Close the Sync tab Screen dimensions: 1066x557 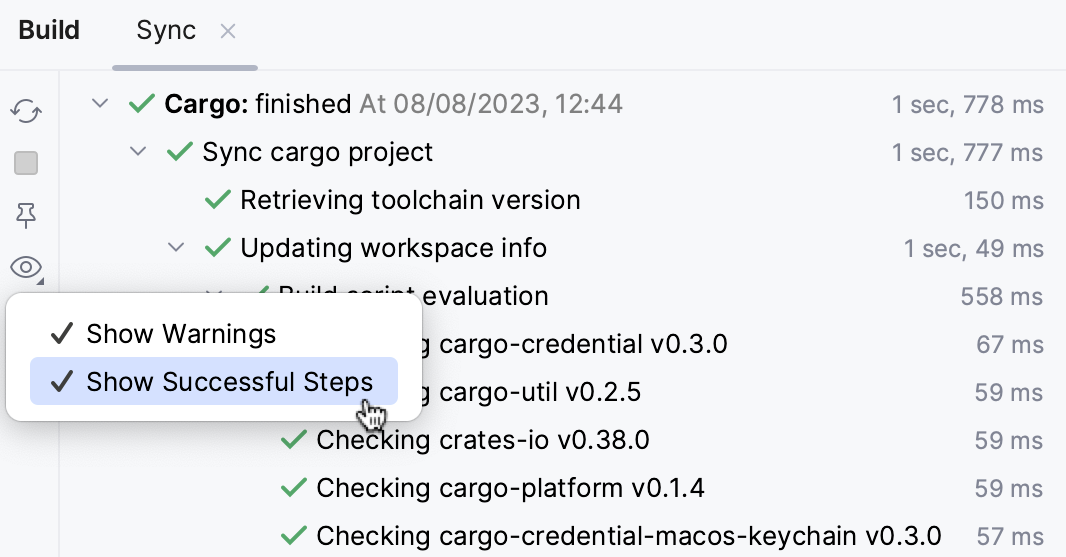228,32
